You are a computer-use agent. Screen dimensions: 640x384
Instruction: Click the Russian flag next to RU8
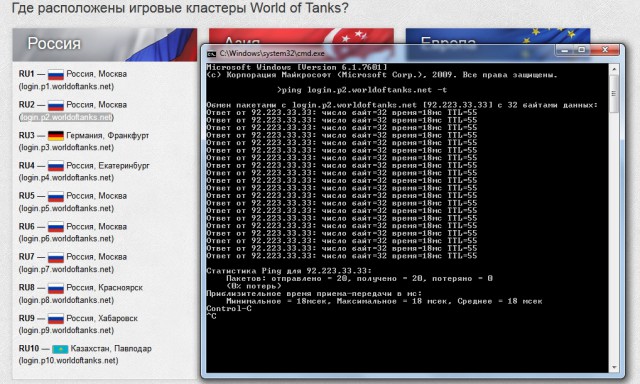pos(56,288)
